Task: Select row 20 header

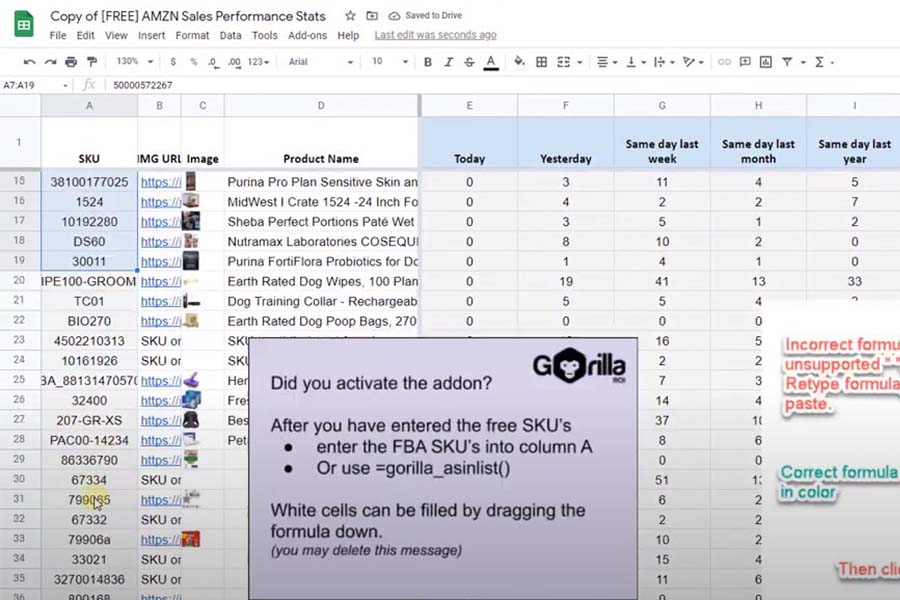Action: pyautogui.click(x=20, y=281)
